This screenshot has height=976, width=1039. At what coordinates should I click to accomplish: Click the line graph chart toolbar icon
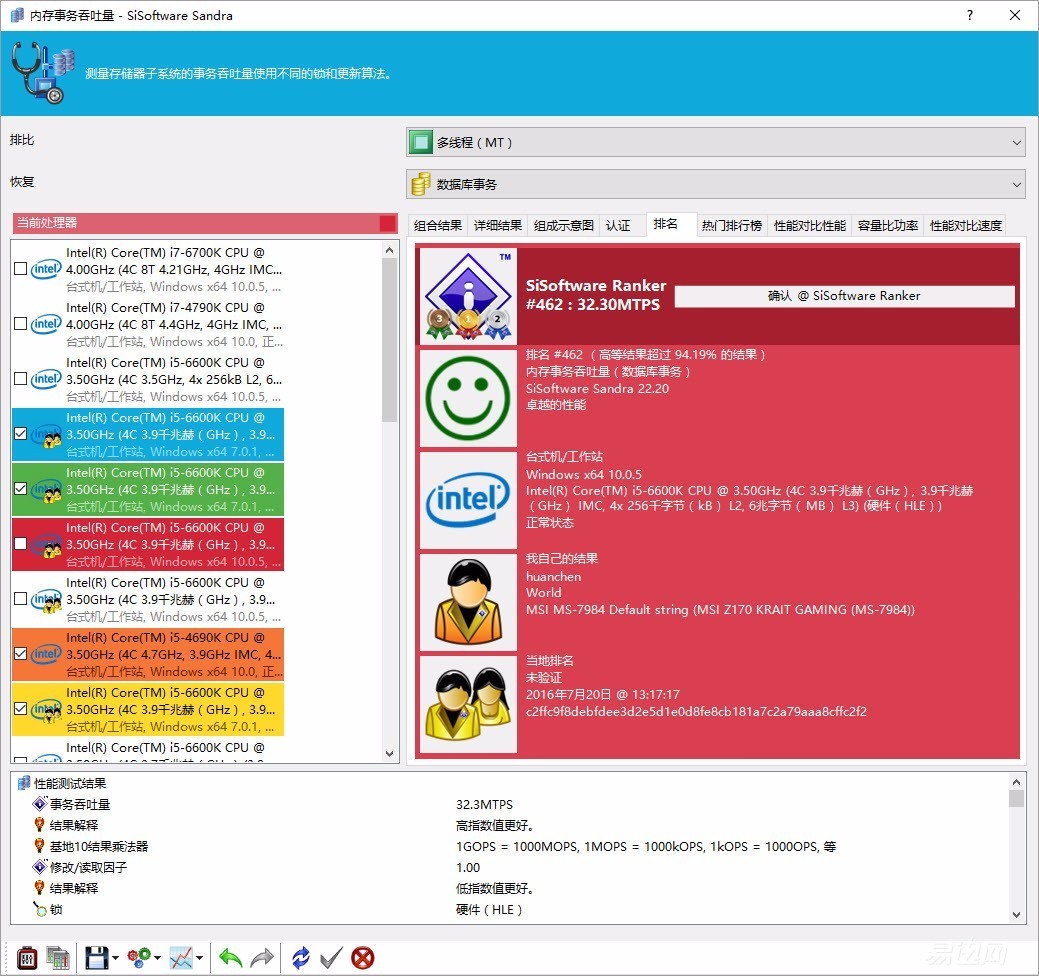click(181, 958)
